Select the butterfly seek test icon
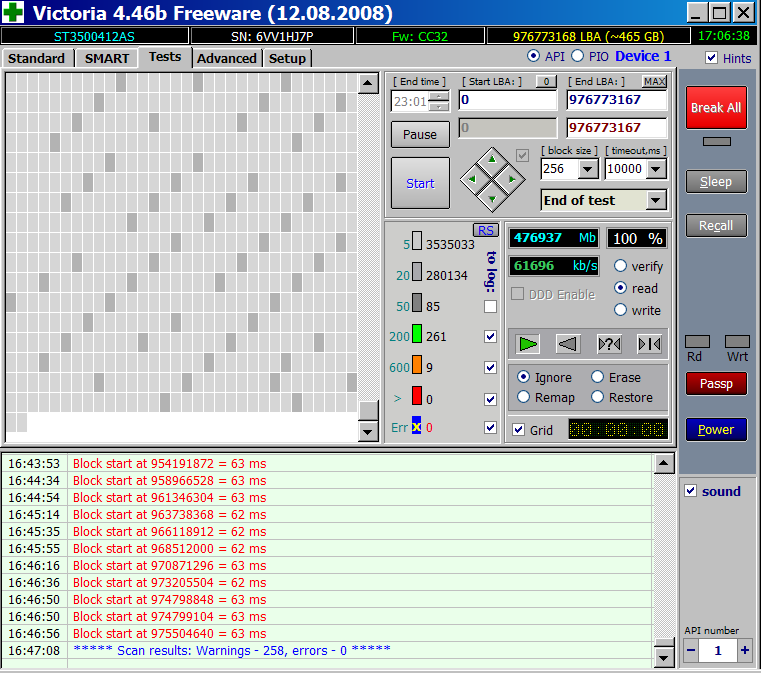Viewport: 761px width, 673px height. pyautogui.click(x=649, y=344)
